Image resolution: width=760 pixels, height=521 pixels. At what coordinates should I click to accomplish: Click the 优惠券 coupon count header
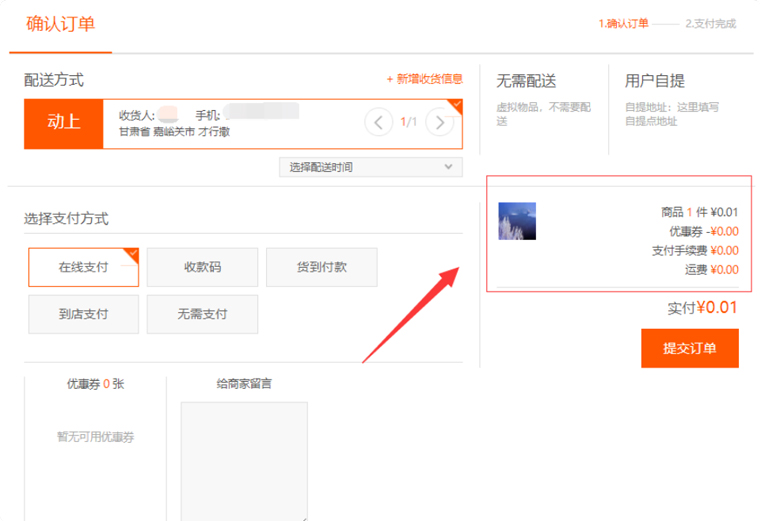95,383
